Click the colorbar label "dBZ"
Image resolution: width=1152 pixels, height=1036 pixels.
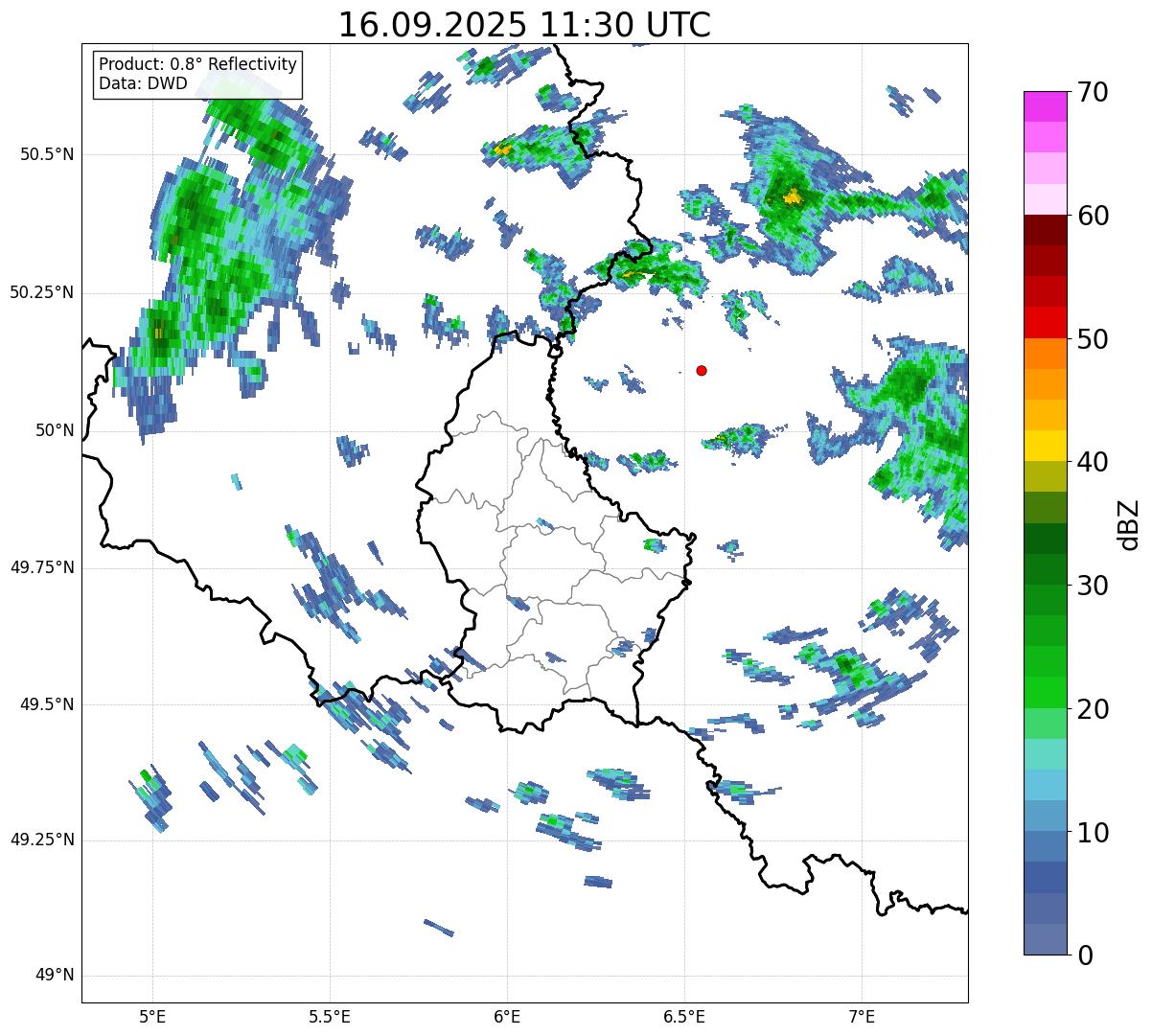point(1129,524)
